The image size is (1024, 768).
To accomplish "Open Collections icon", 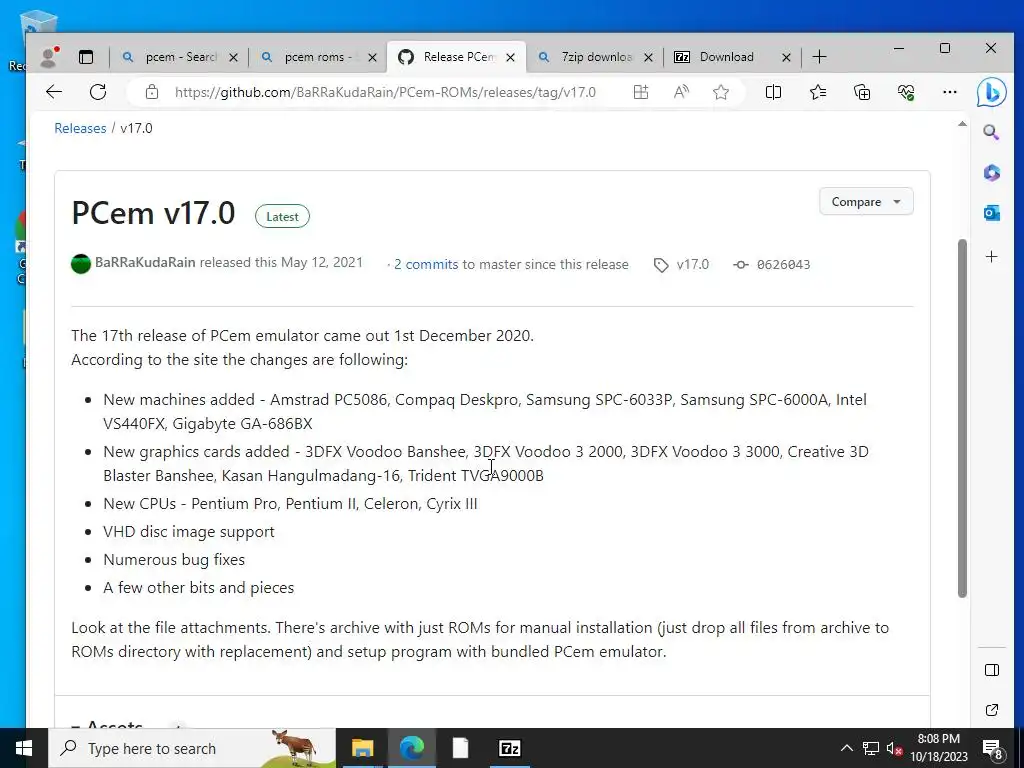I will [x=862, y=92].
